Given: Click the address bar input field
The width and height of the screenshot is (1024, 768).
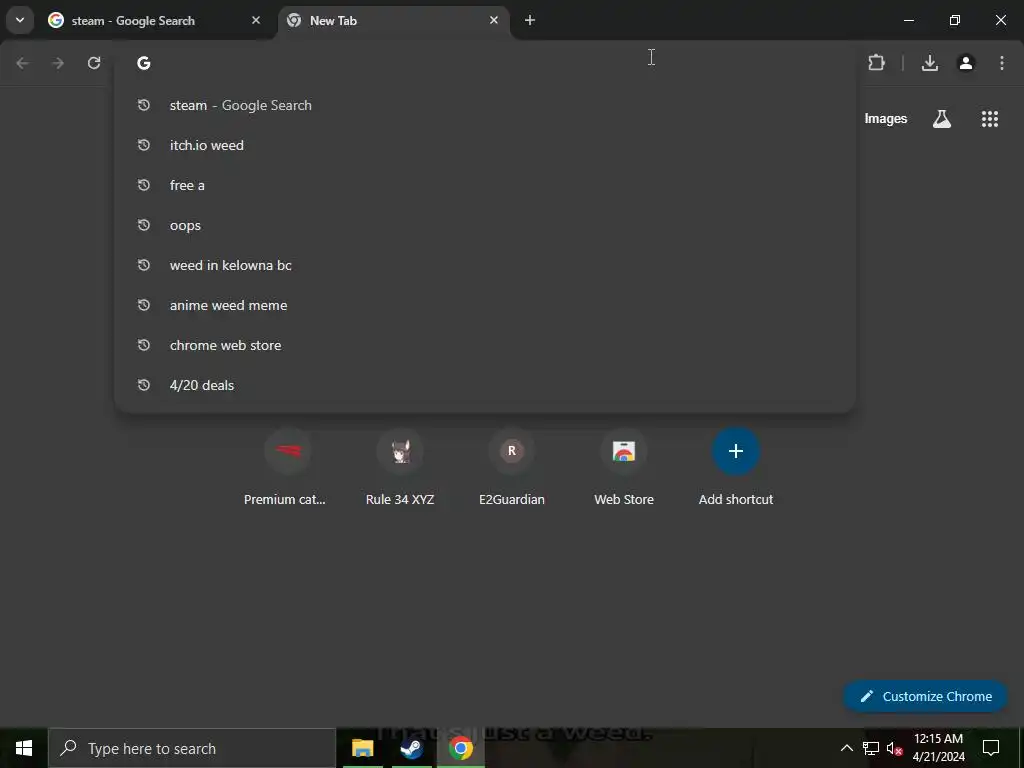Looking at the screenshot, I should [x=485, y=63].
